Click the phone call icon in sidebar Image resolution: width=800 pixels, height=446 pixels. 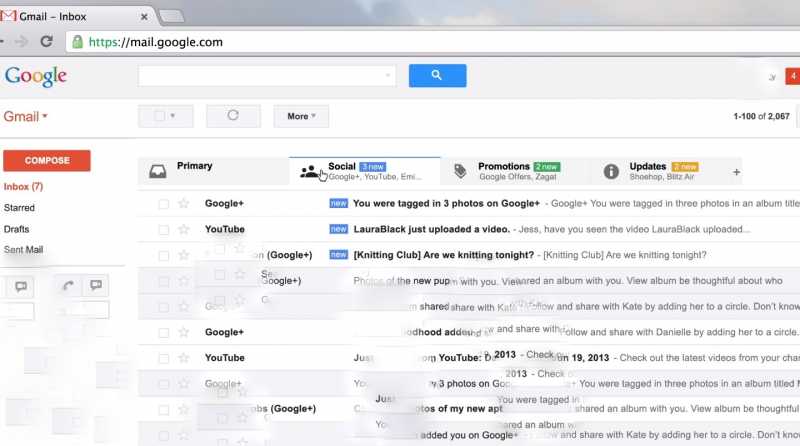point(68,286)
